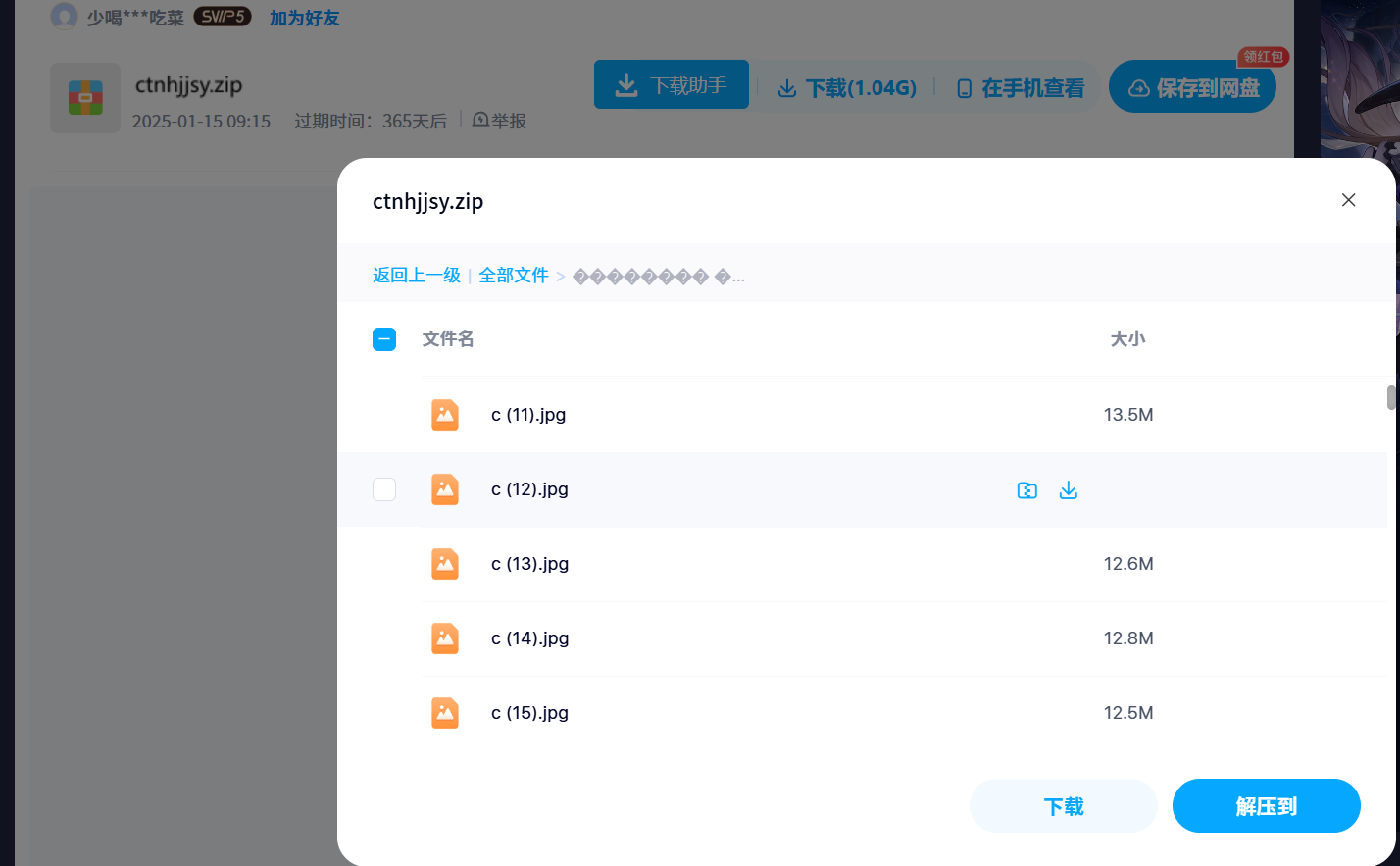
Task: Click 保存到网盘 button
Action: point(1192,87)
